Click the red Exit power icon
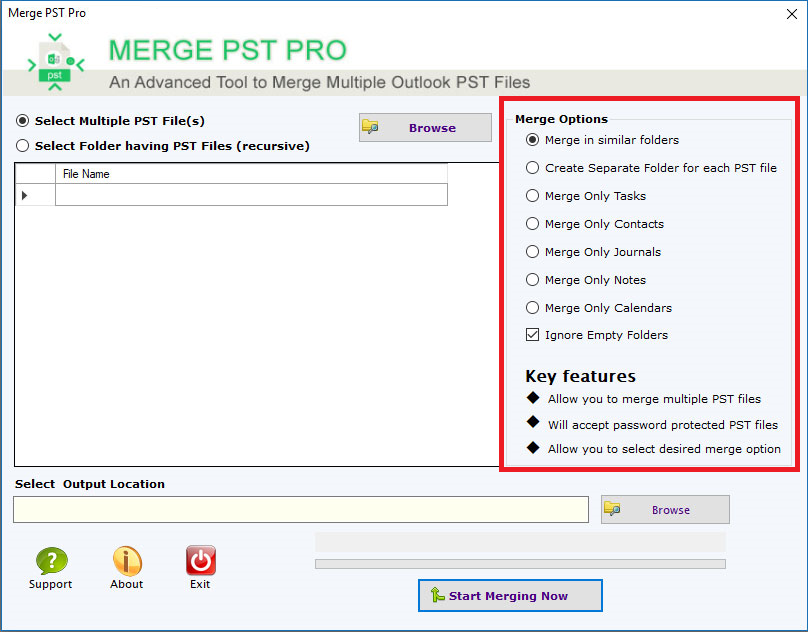The width and height of the screenshot is (808, 632). (x=200, y=560)
